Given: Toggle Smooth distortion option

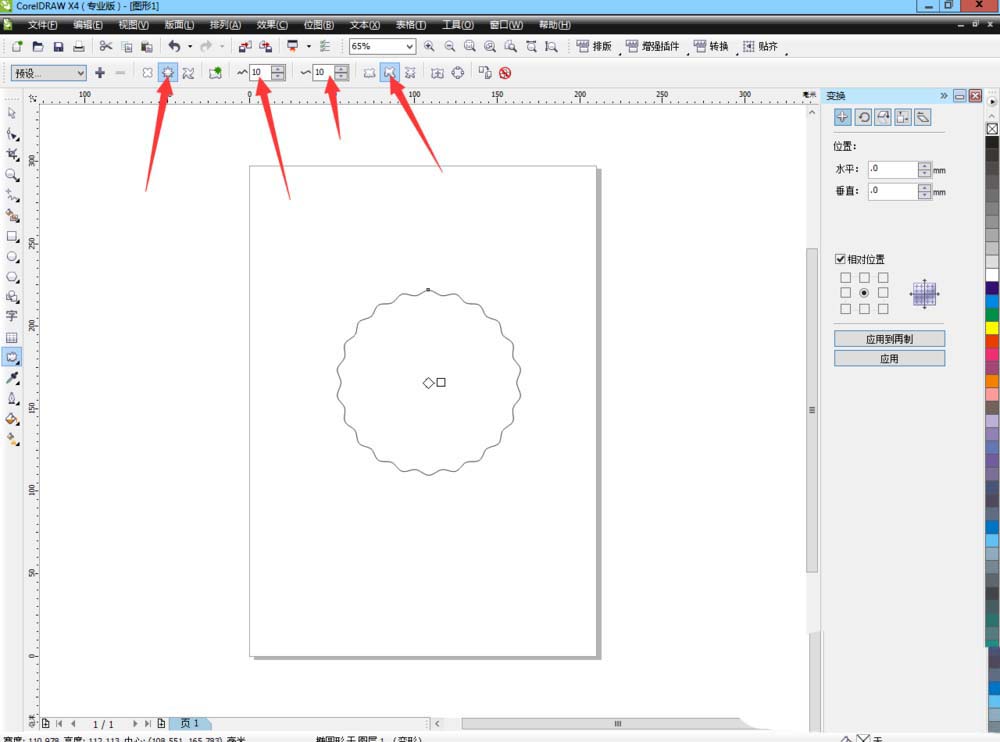Looking at the screenshot, I should point(389,73).
